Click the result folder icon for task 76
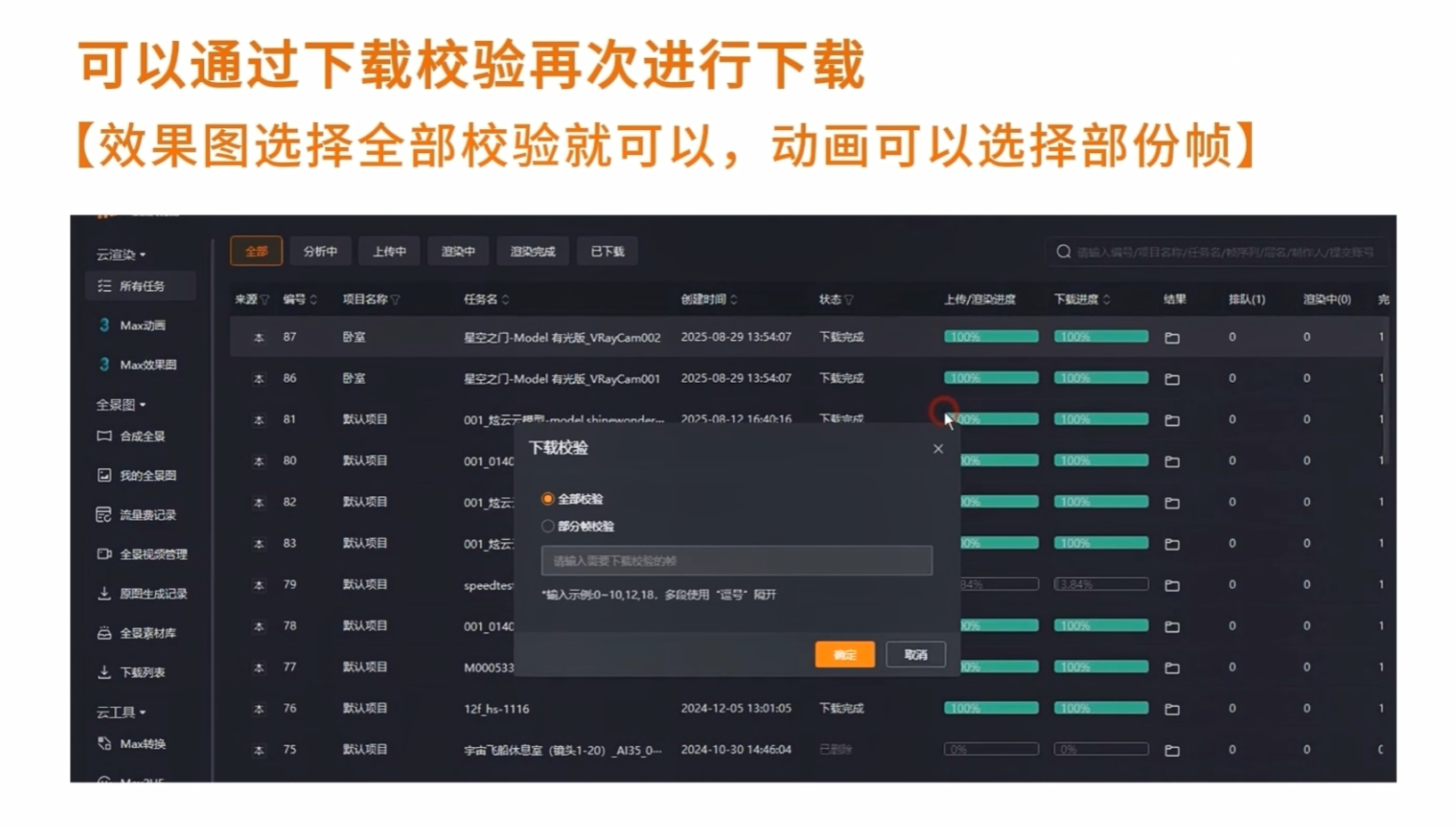1456x829 pixels. click(1172, 710)
